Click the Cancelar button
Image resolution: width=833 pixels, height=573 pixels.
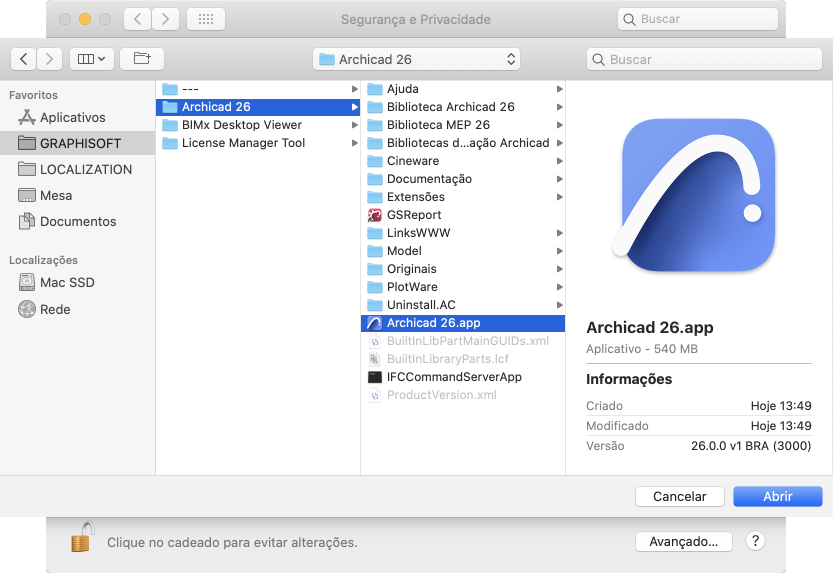click(x=679, y=497)
